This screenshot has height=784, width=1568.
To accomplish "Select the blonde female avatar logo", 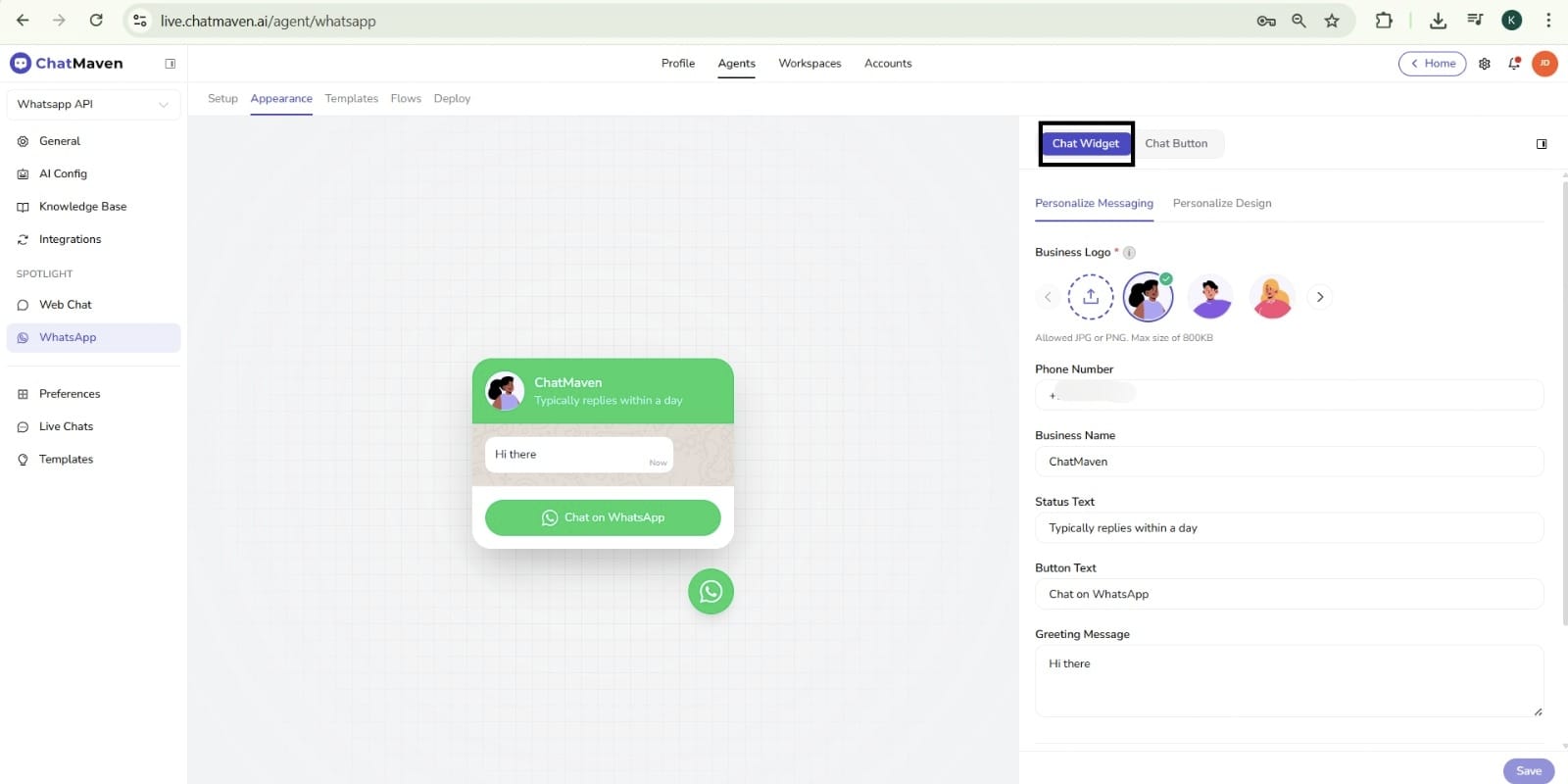I will [1272, 296].
